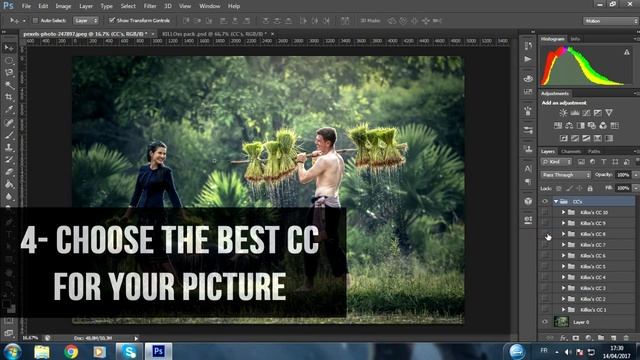Screen dimensions: 640x360
Task: Open workspace Motion dropdown
Action: pos(611,21)
